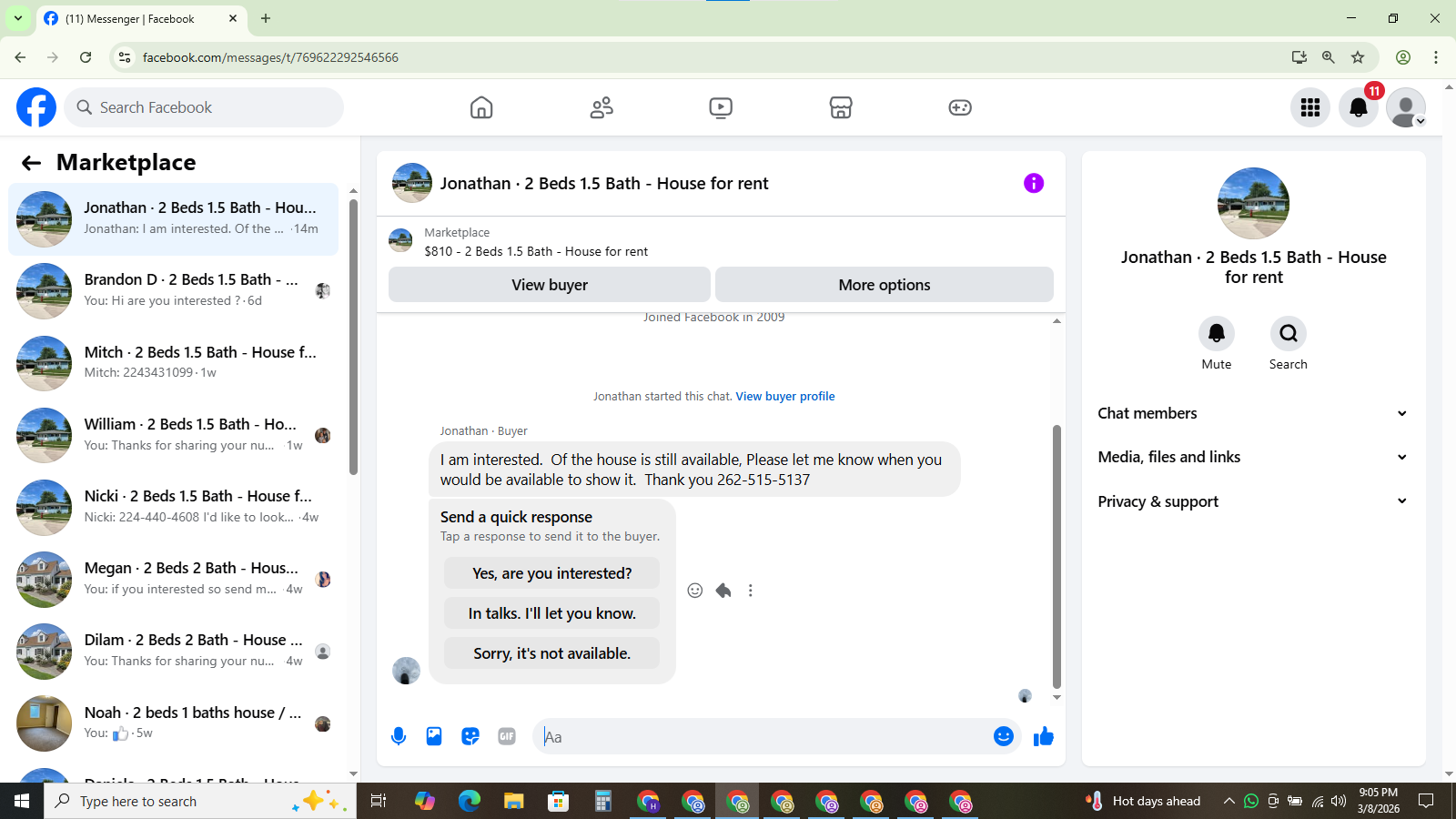The height and width of the screenshot is (819, 1456).
Task: Search in conversation magnifier icon
Action: coord(1289,334)
